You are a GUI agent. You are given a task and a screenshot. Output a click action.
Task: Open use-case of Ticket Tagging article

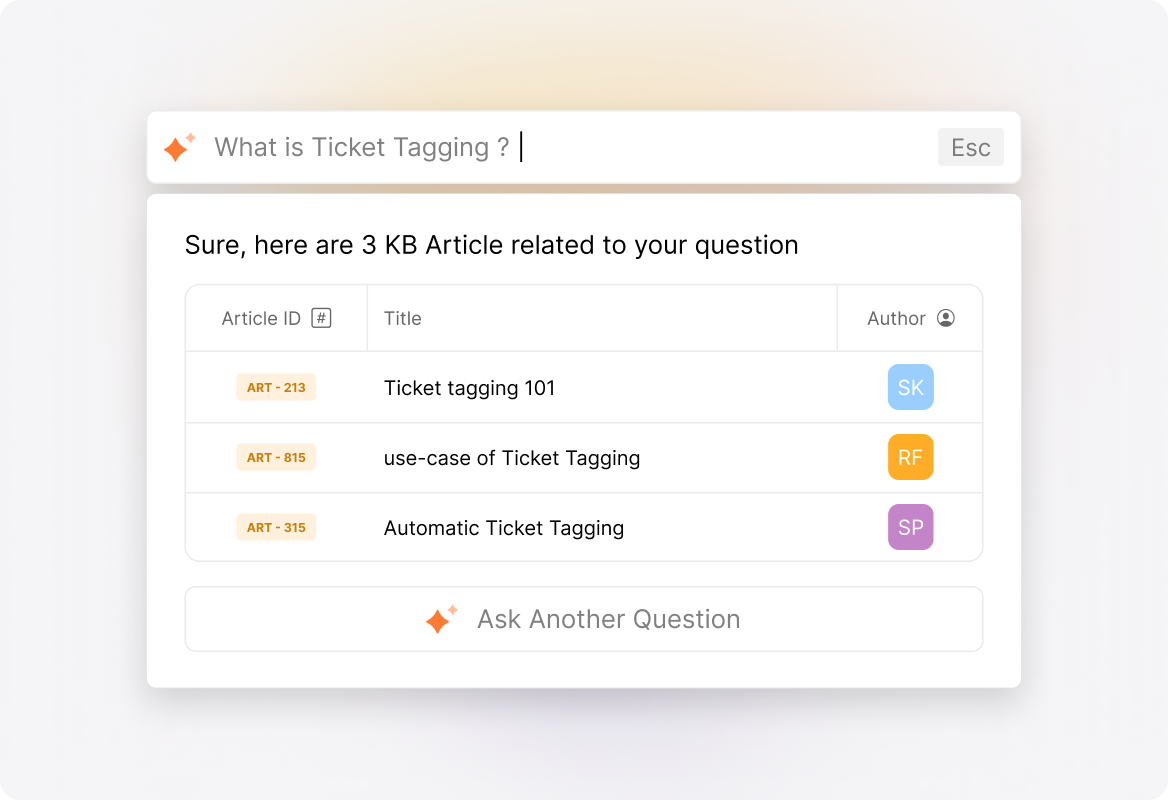click(512, 458)
